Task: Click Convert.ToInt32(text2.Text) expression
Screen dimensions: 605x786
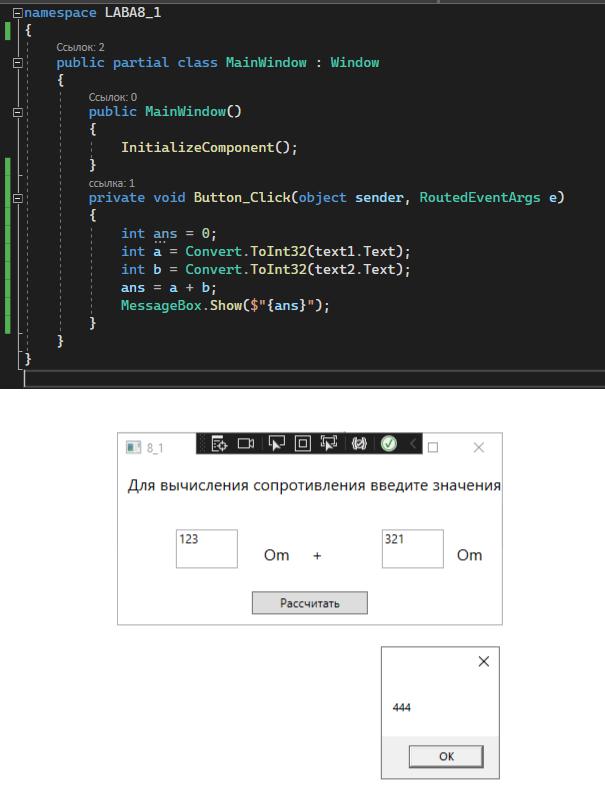Action: pyautogui.click(x=293, y=269)
